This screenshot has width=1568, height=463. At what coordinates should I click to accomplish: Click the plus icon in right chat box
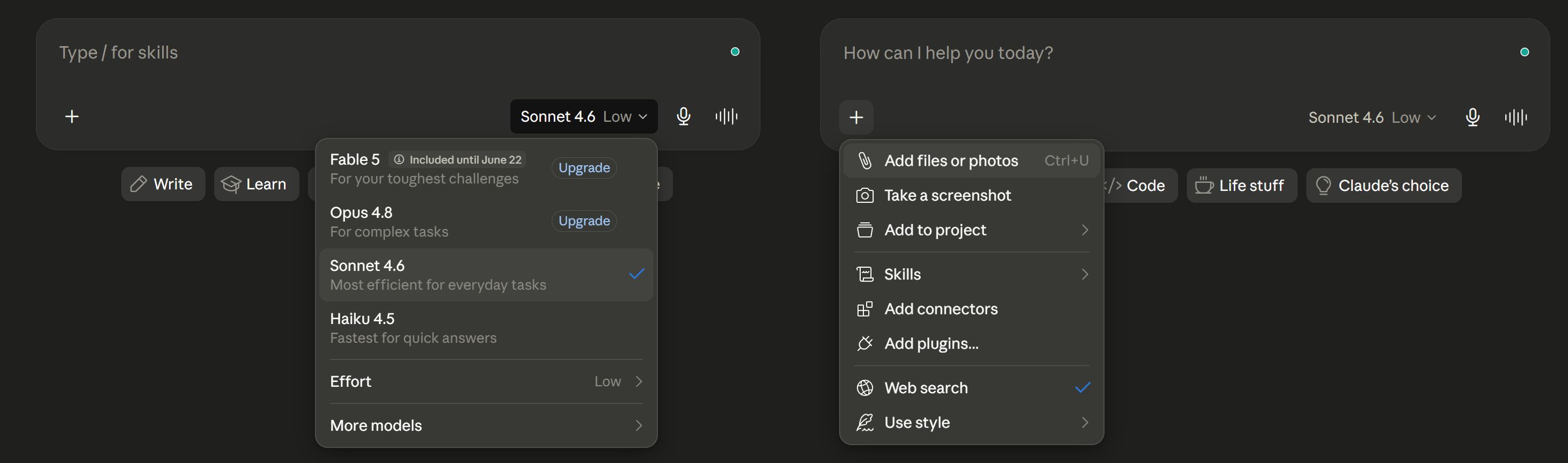[x=856, y=117]
